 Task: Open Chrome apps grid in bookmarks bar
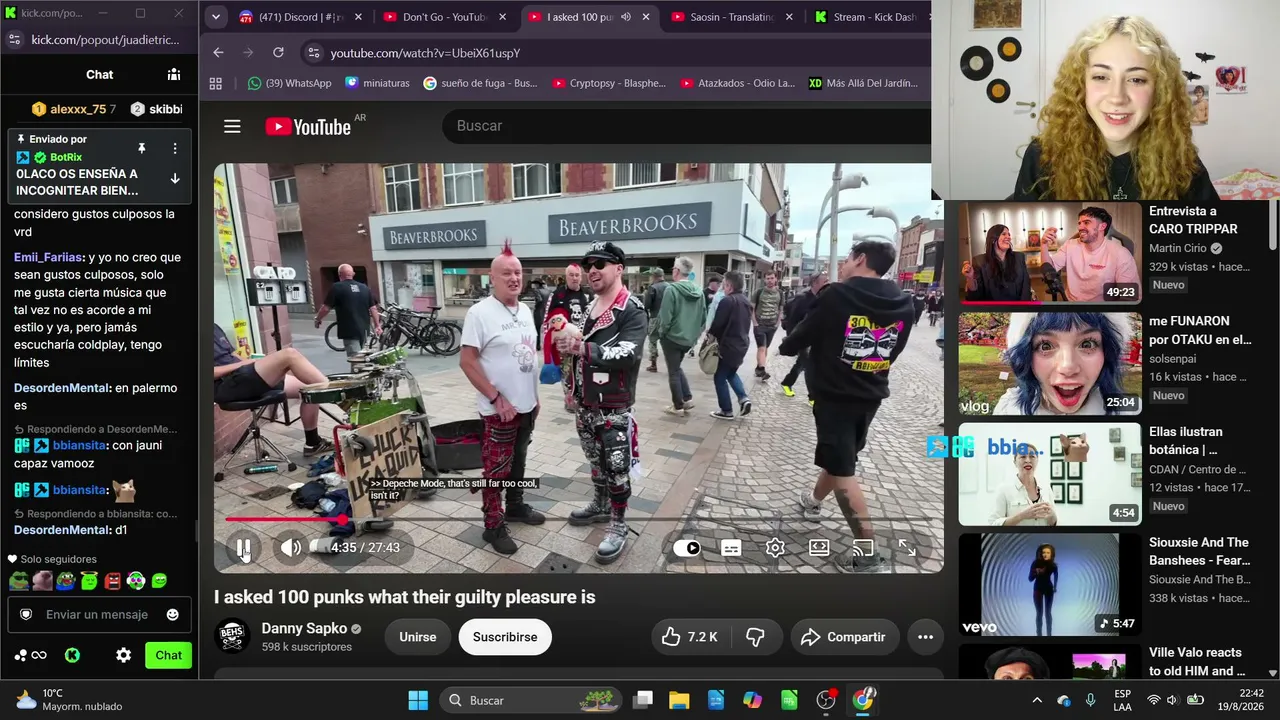[x=216, y=83]
